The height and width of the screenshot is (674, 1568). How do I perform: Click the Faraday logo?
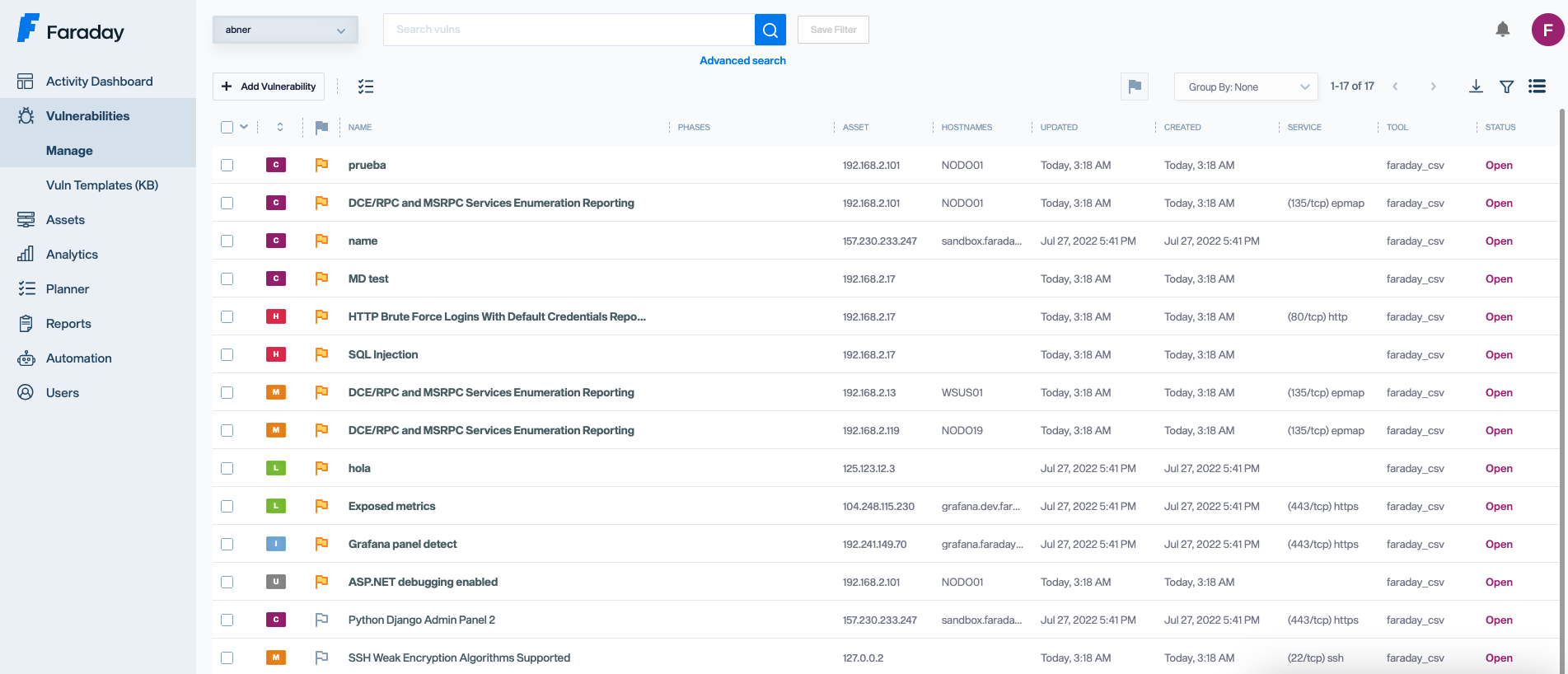point(71,29)
